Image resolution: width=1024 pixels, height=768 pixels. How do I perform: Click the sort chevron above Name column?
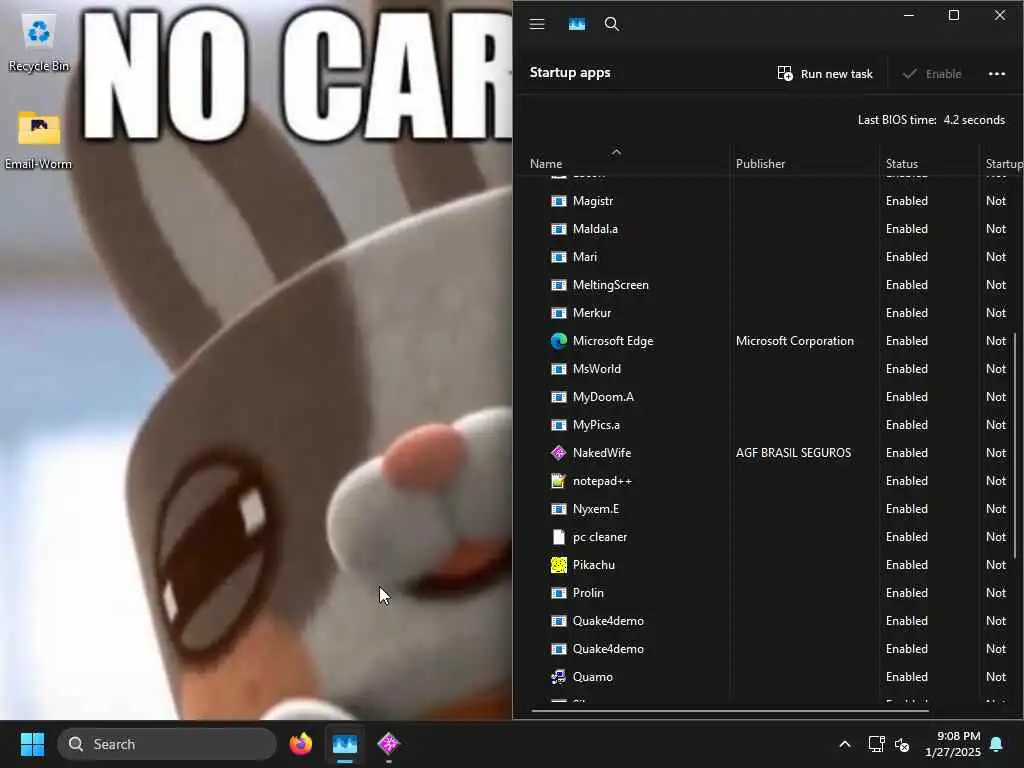coord(616,152)
